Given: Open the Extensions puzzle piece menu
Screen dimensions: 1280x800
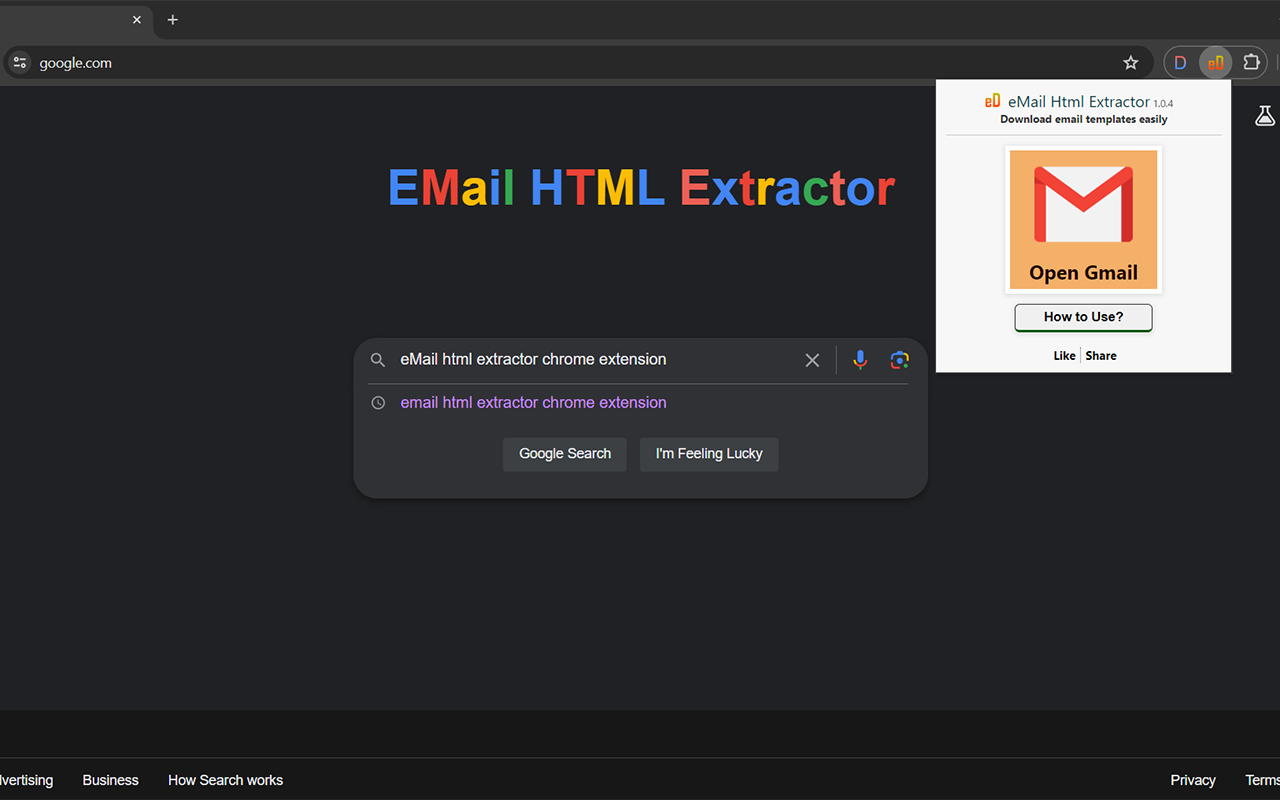Looking at the screenshot, I should pos(1251,63).
